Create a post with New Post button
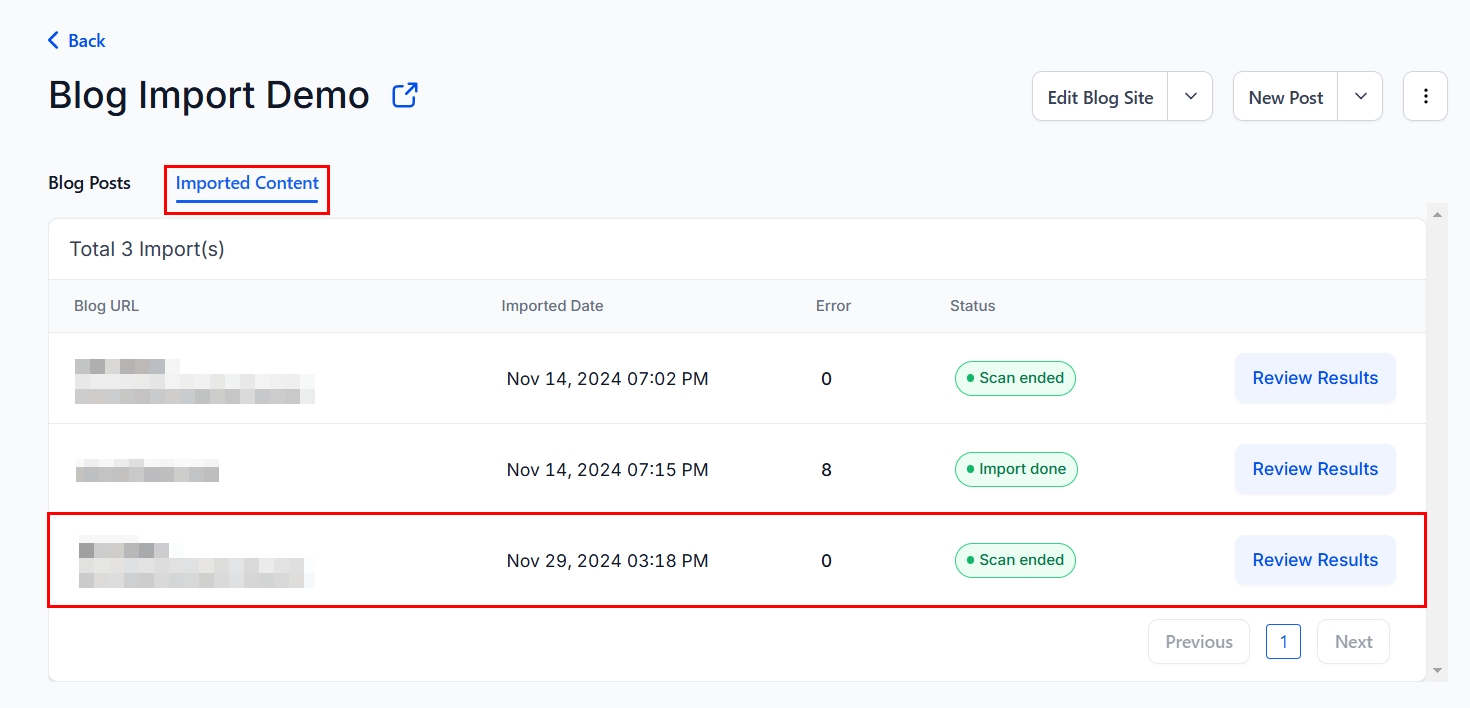Image resolution: width=1470 pixels, height=708 pixels. coord(1285,97)
